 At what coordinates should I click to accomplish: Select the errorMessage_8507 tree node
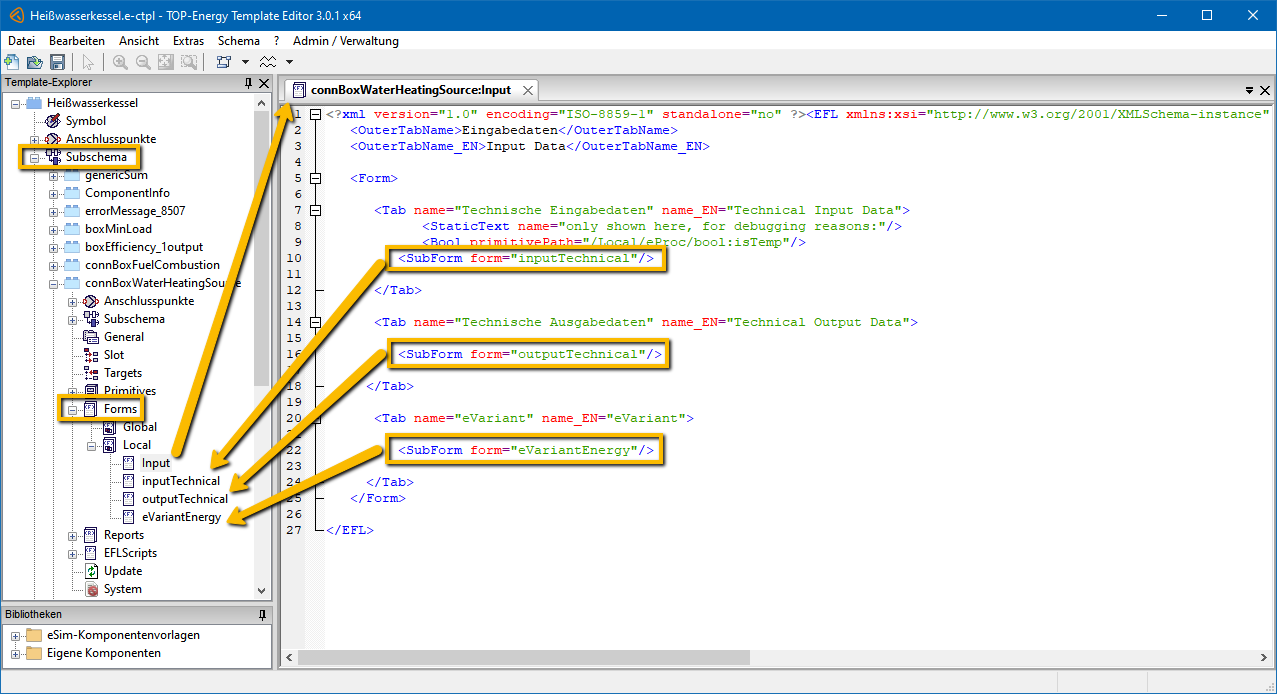coord(135,211)
